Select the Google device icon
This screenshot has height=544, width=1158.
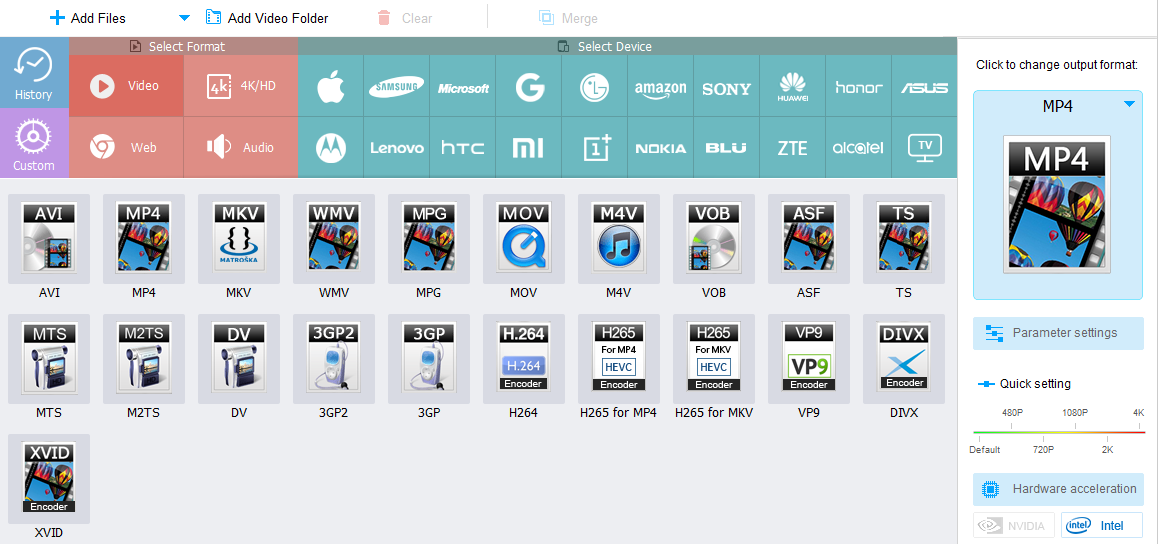(x=530, y=88)
